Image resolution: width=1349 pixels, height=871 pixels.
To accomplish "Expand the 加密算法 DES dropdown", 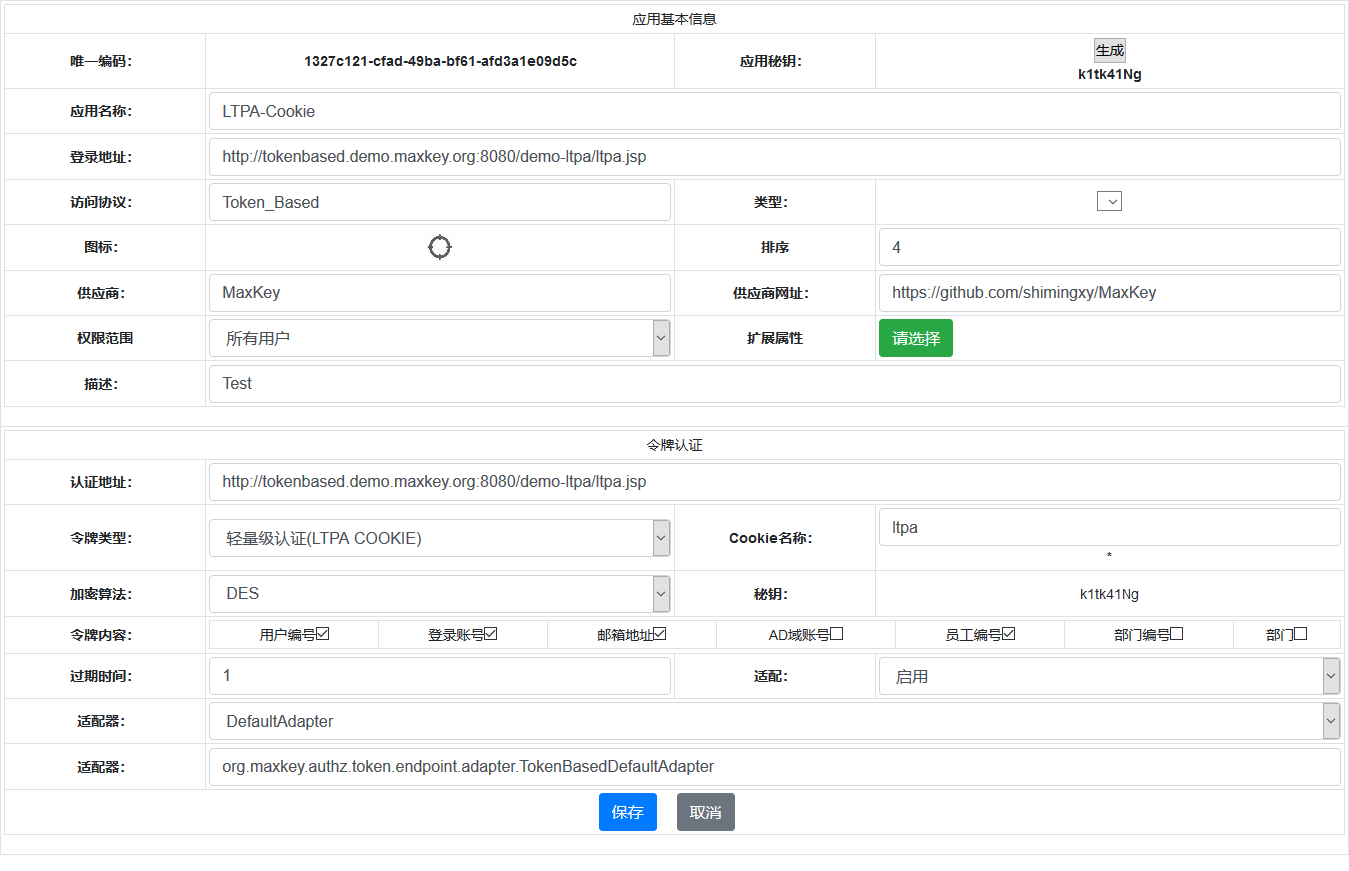I will pos(440,593).
